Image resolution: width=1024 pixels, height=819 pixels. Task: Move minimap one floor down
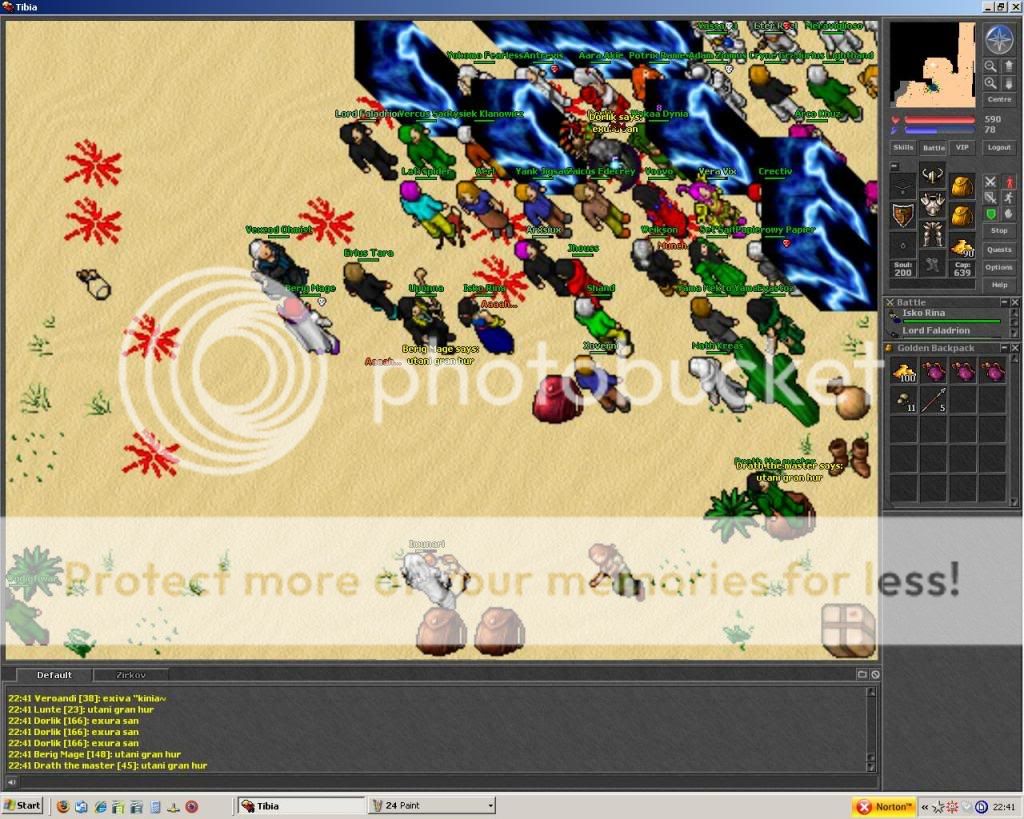1008,84
